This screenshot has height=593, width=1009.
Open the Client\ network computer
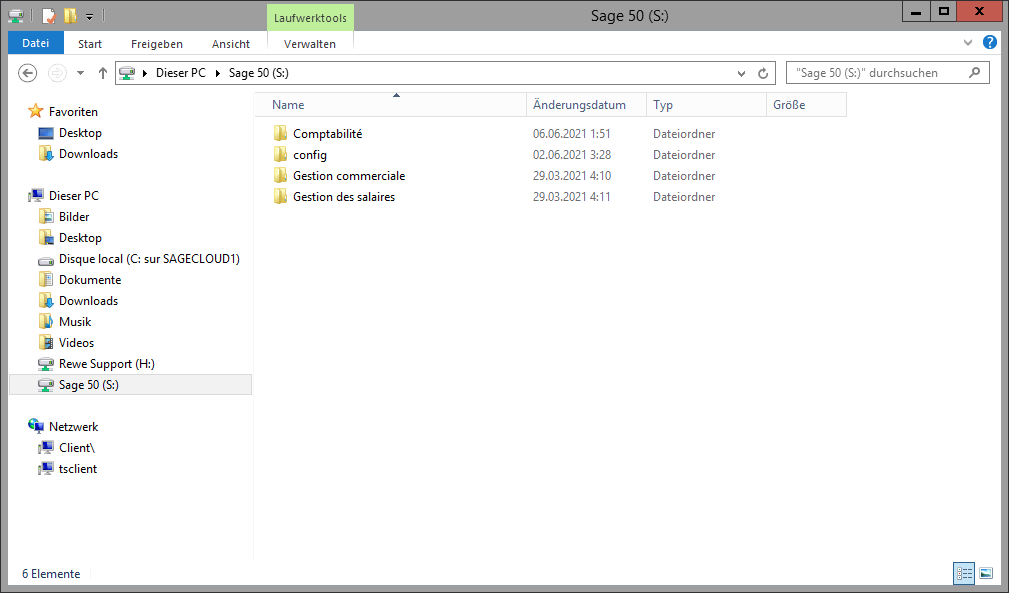[77, 448]
